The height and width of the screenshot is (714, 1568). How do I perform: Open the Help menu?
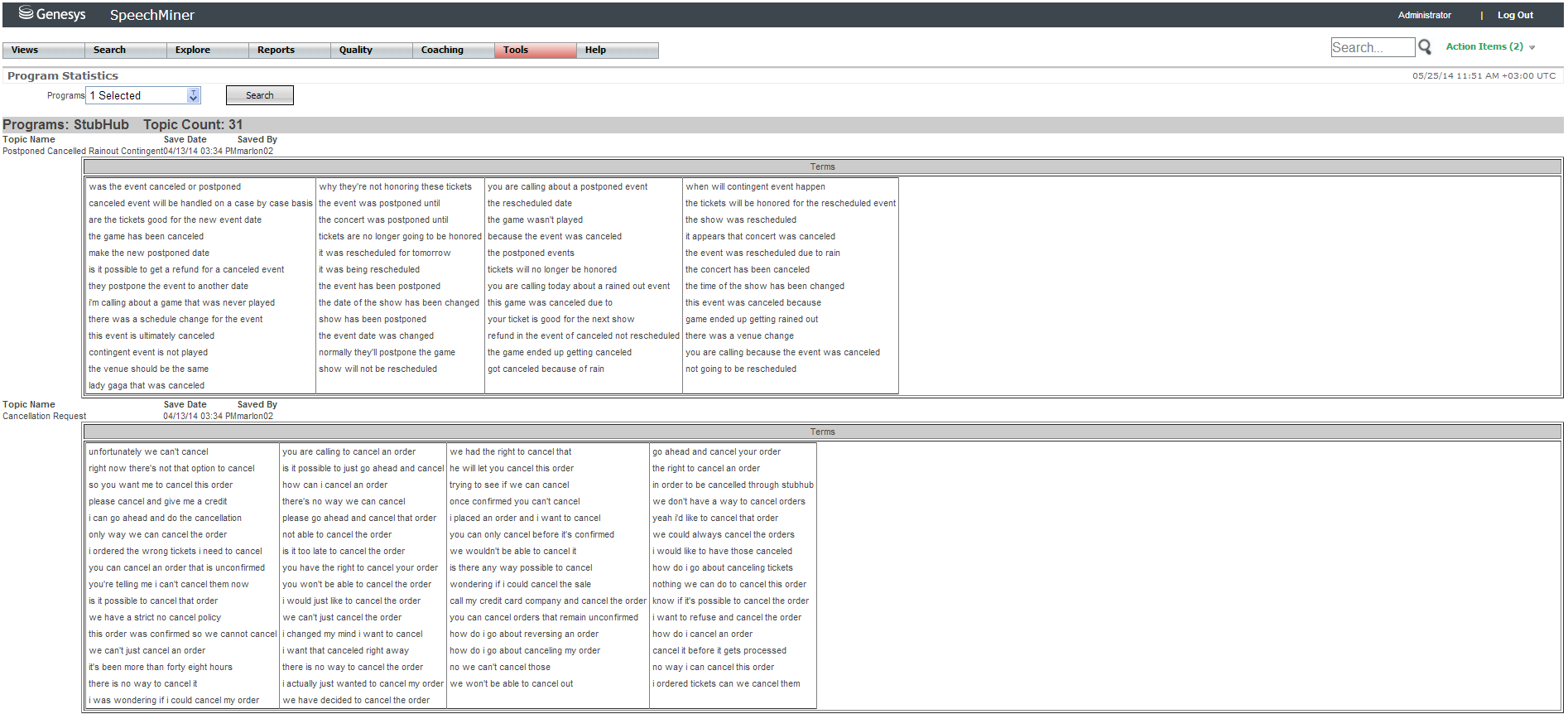(x=595, y=51)
